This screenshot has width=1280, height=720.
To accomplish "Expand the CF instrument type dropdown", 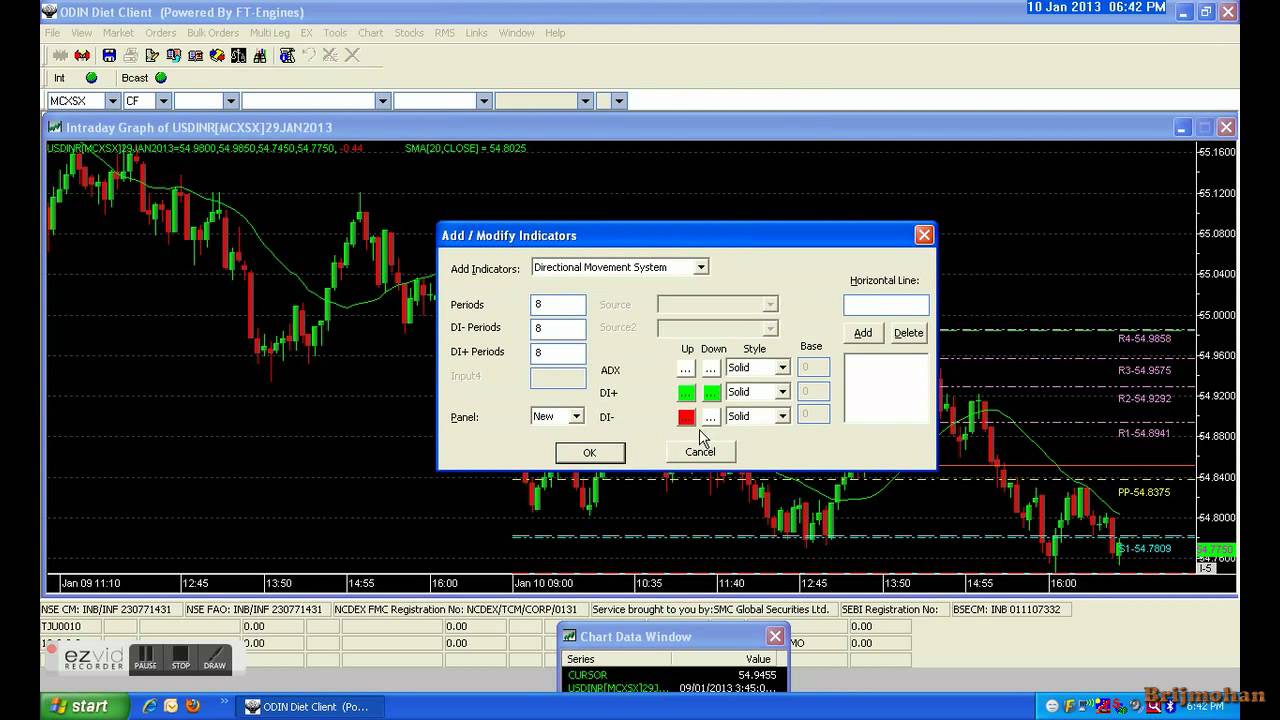I will click(164, 101).
